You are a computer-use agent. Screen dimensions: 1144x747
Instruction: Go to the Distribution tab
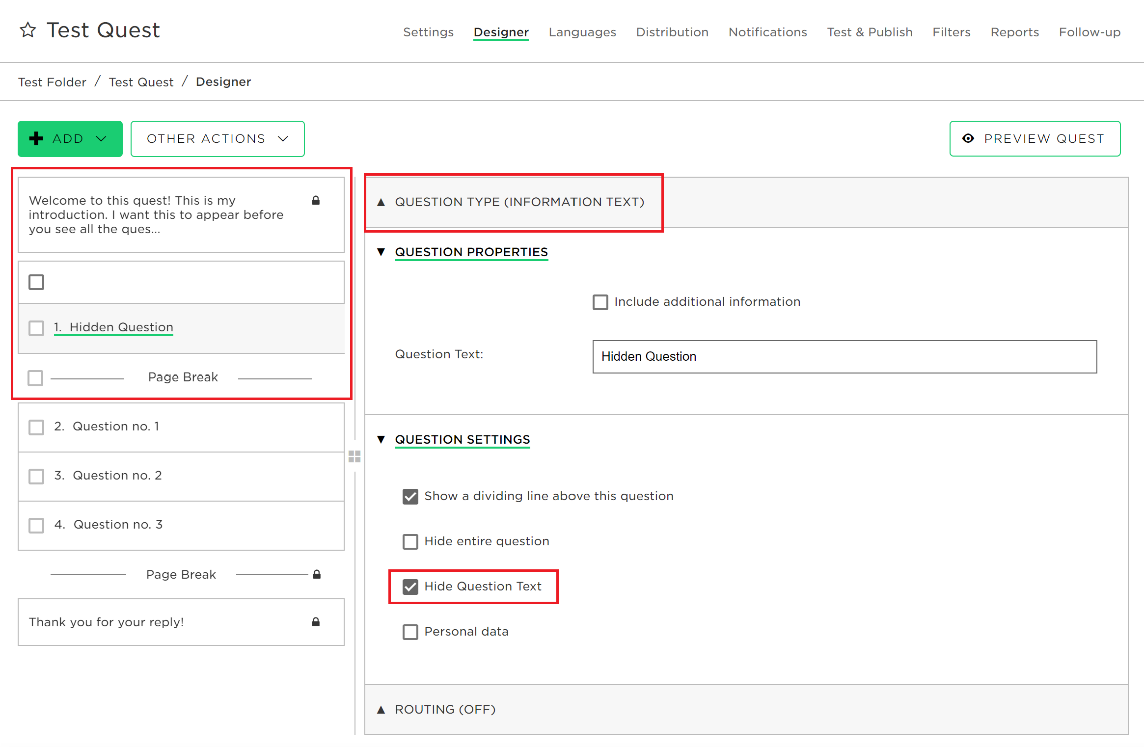coord(672,32)
